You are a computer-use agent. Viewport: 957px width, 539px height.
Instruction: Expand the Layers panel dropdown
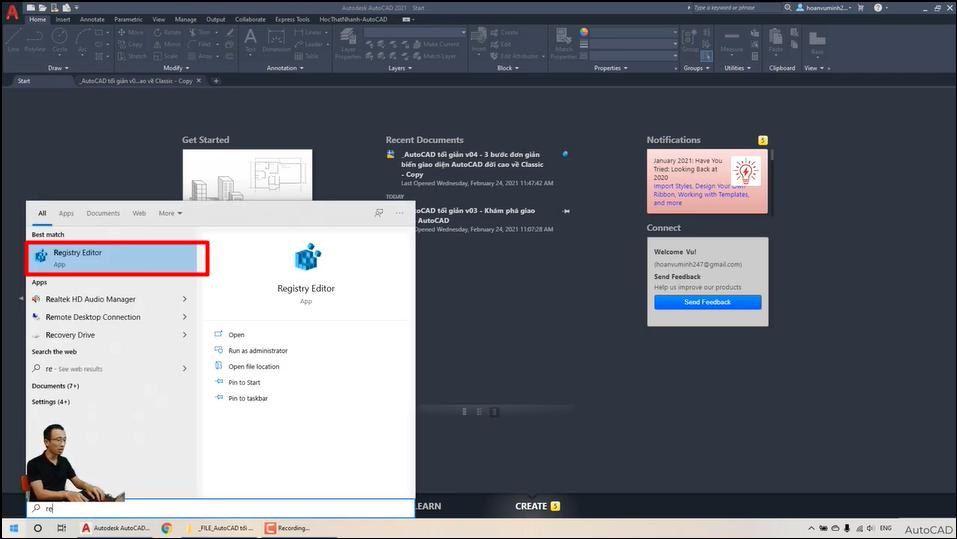point(400,68)
